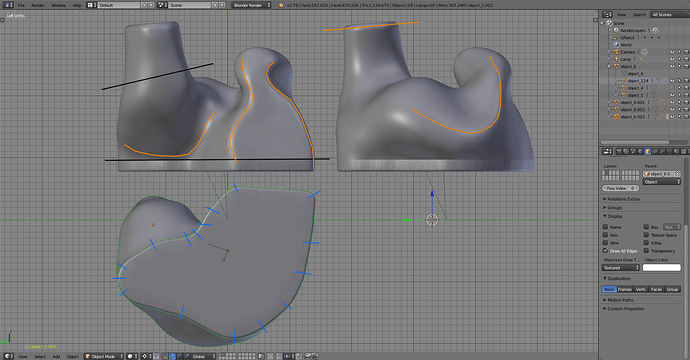The height and width of the screenshot is (360, 690).
Task: Click the 3D viewport editor type icon
Action: (x=8, y=356)
